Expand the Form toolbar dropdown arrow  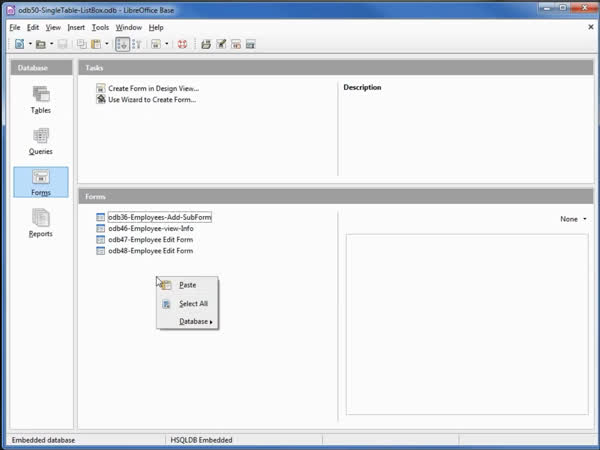tap(166, 44)
